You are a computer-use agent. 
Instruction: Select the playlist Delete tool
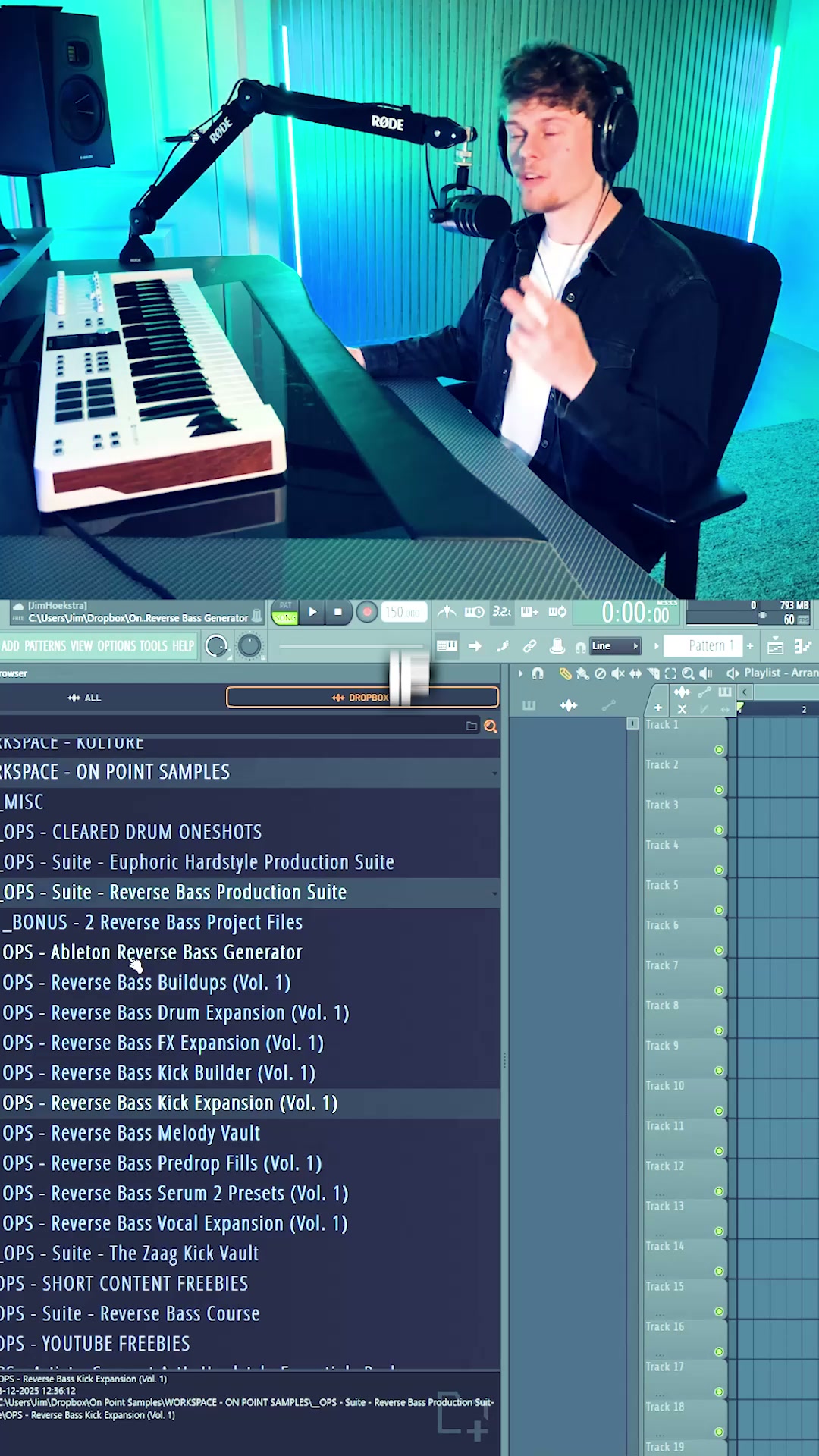pyautogui.click(x=600, y=673)
